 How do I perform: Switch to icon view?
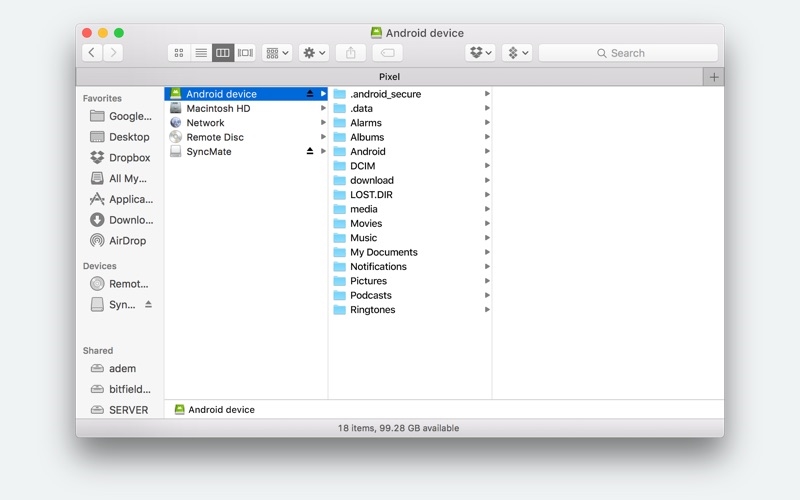(179, 53)
